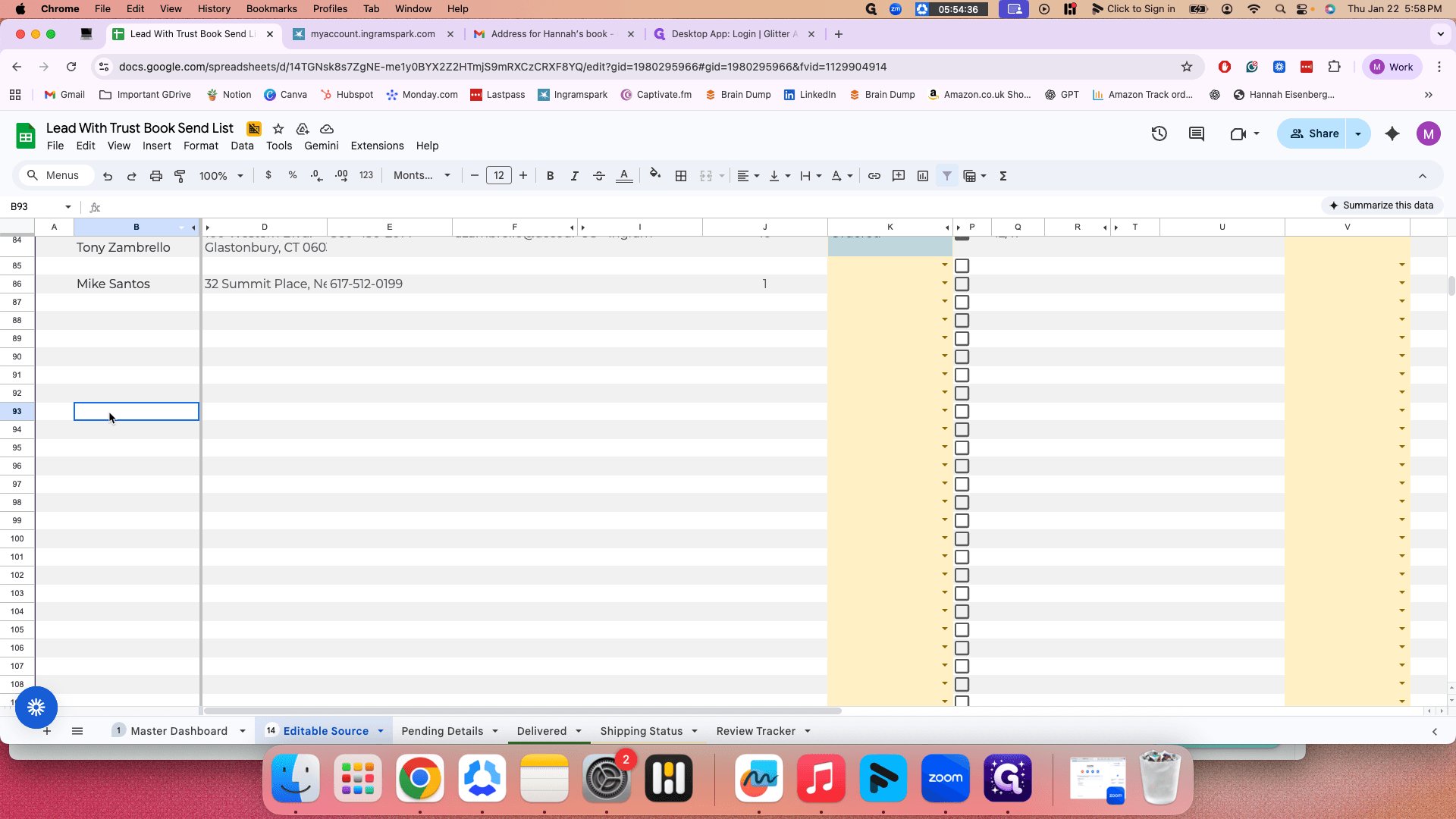This screenshot has height=819, width=1456.
Task: Click the Share button
Action: 1314,133
